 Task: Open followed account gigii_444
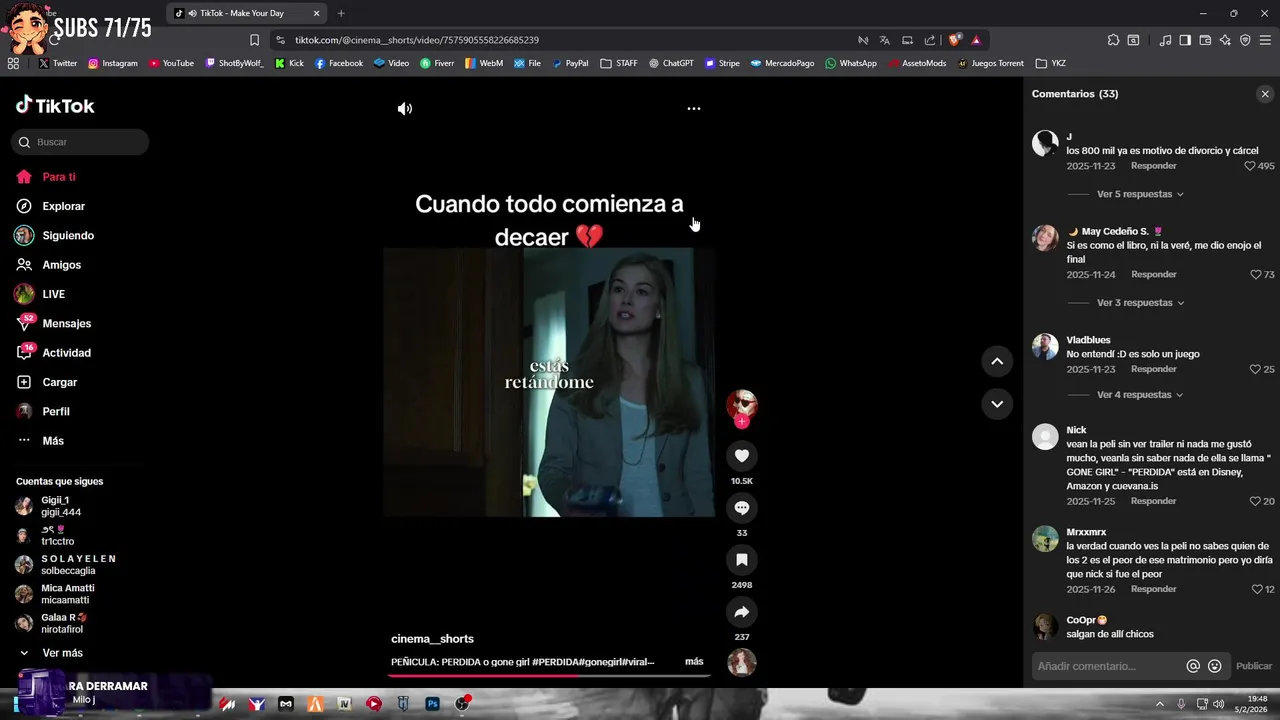coord(60,506)
